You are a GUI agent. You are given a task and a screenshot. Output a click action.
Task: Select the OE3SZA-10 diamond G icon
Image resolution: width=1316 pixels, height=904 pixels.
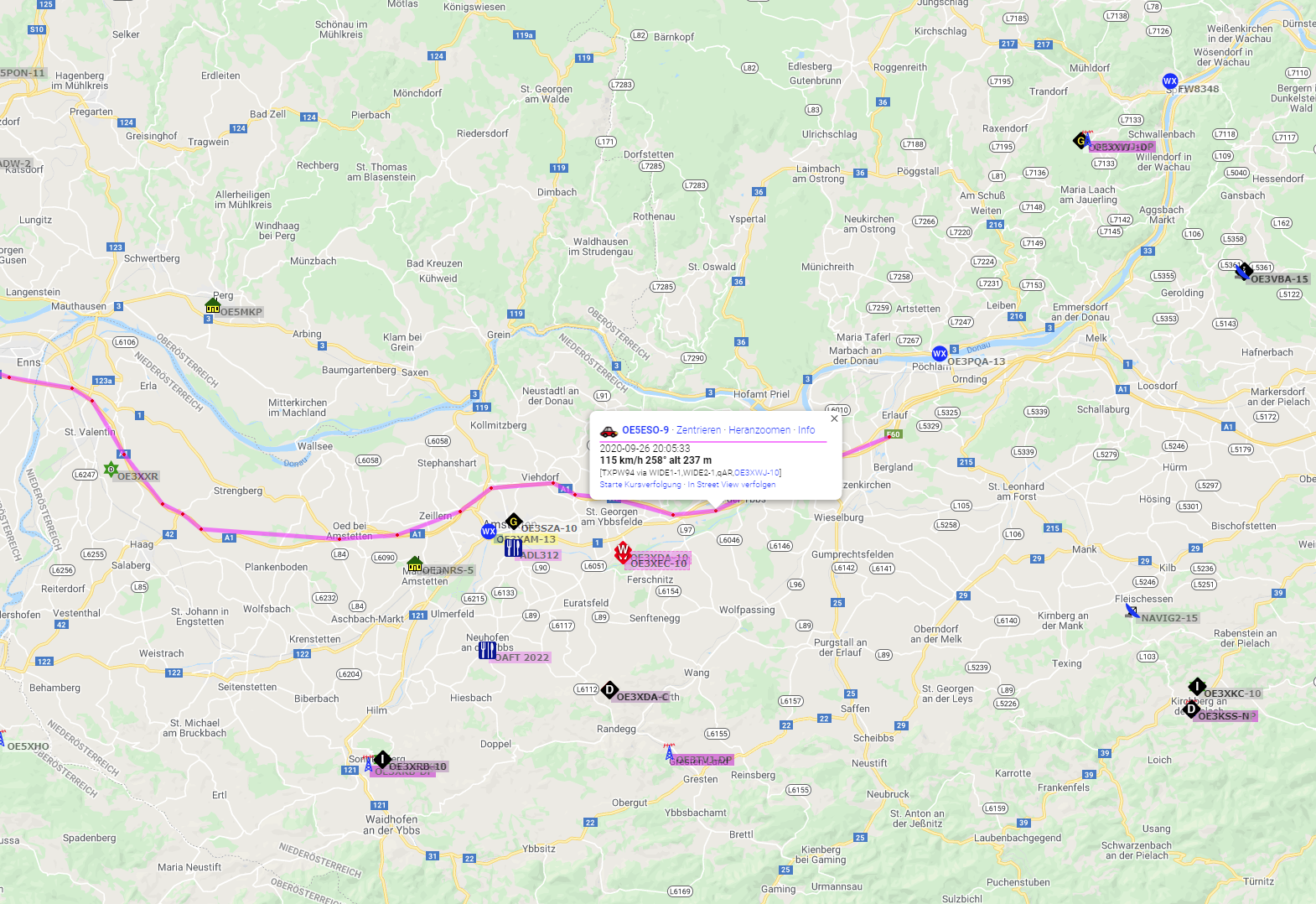(x=514, y=522)
